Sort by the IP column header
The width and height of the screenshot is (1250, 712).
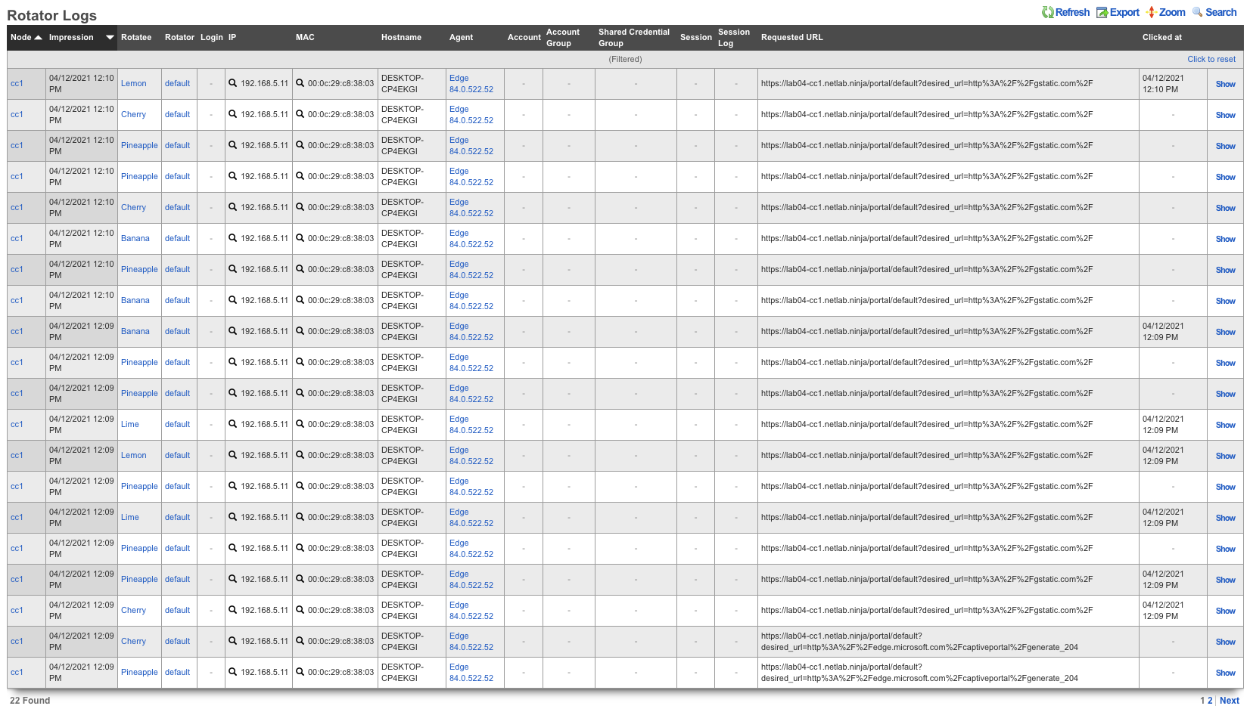(x=232, y=38)
